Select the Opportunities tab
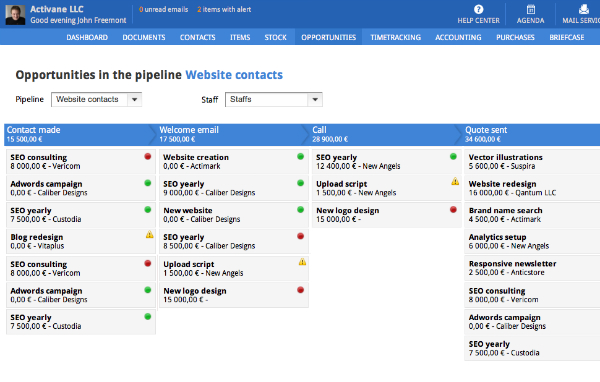This screenshot has height=382, width=600. click(x=328, y=38)
